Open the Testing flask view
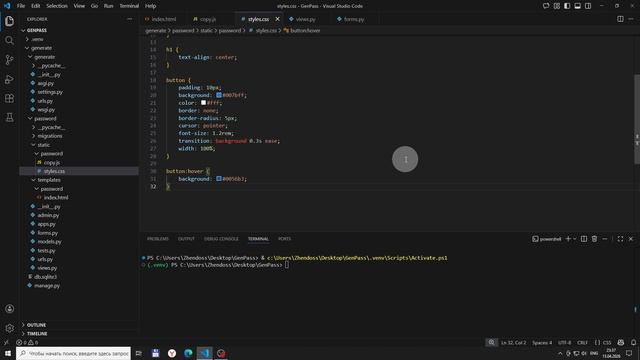This screenshot has width=640, height=360. (9, 118)
